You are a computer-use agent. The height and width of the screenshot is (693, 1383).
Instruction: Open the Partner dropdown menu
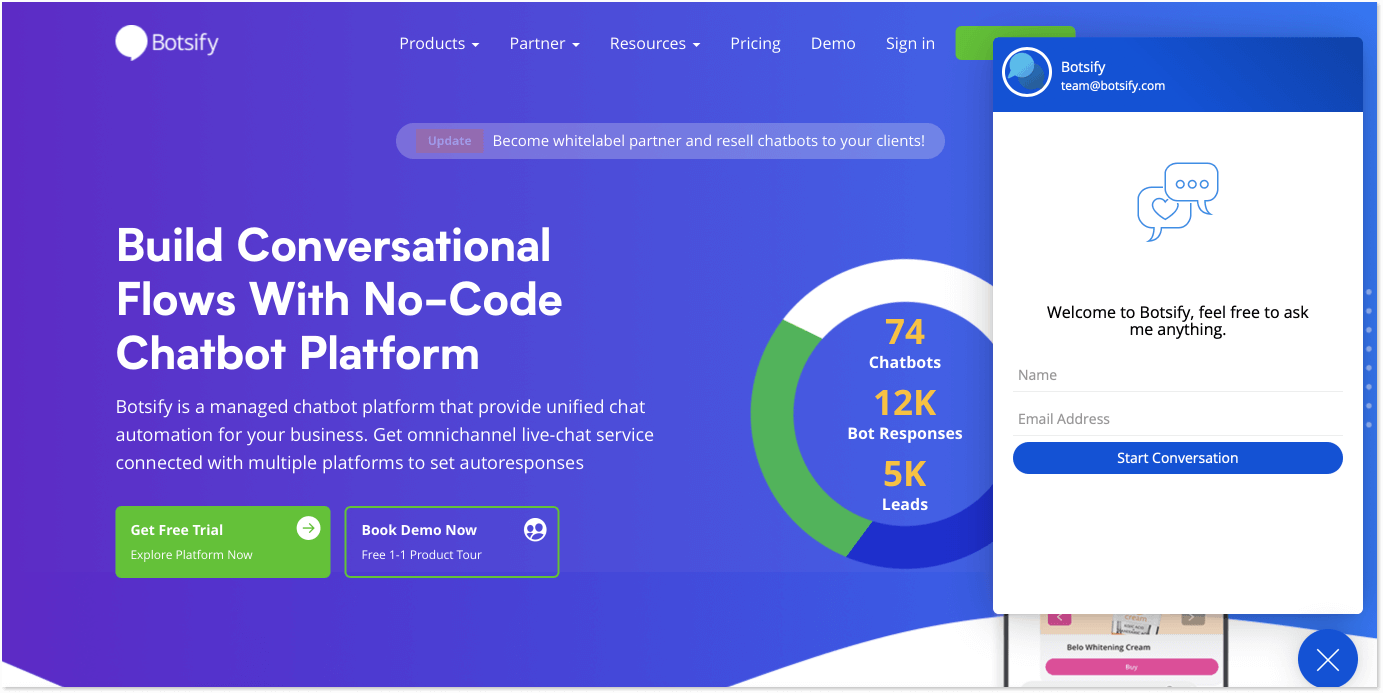pyautogui.click(x=544, y=44)
